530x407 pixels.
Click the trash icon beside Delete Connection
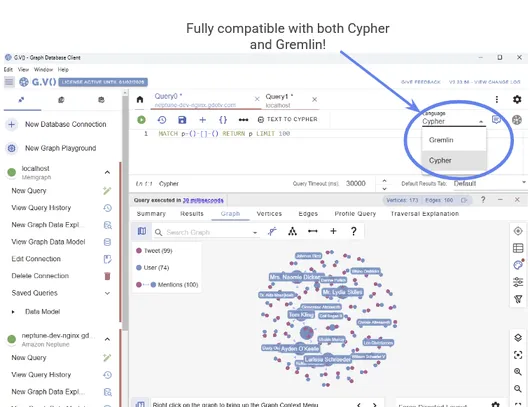point(107,276)
